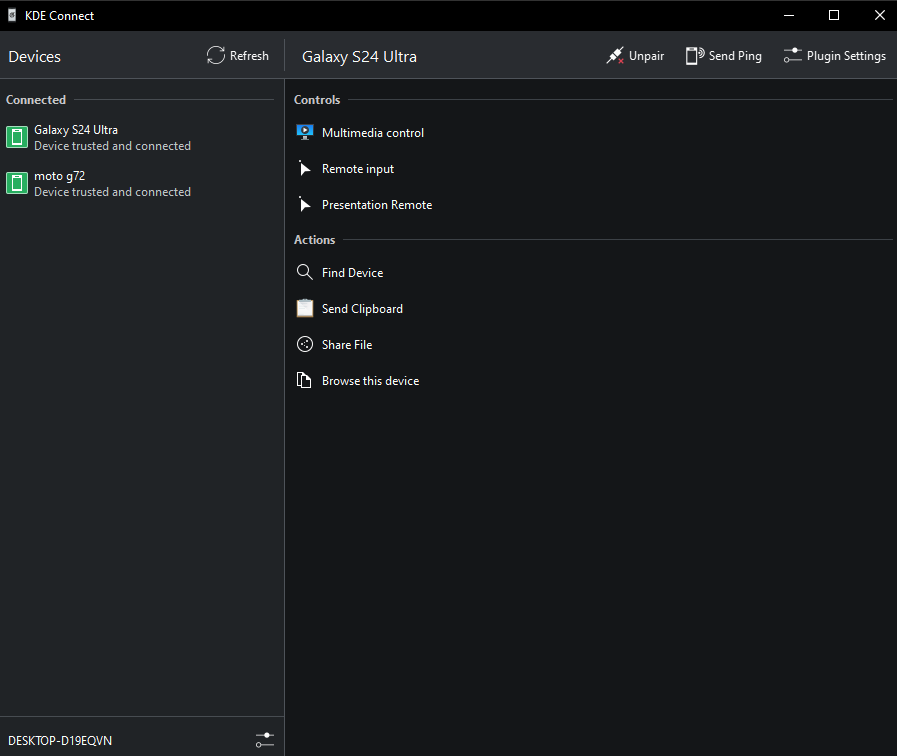Choose Browse this device action

592,380
